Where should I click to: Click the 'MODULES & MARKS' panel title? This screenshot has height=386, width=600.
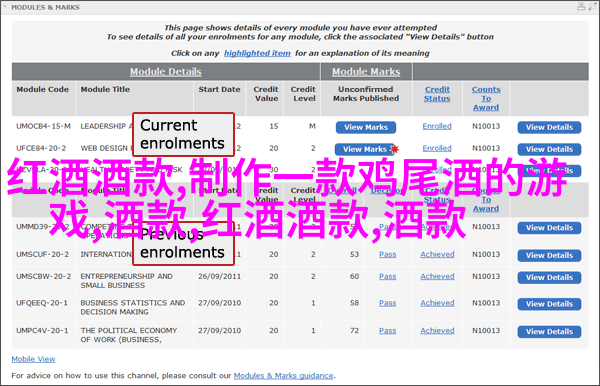click(x=46, y=7)
